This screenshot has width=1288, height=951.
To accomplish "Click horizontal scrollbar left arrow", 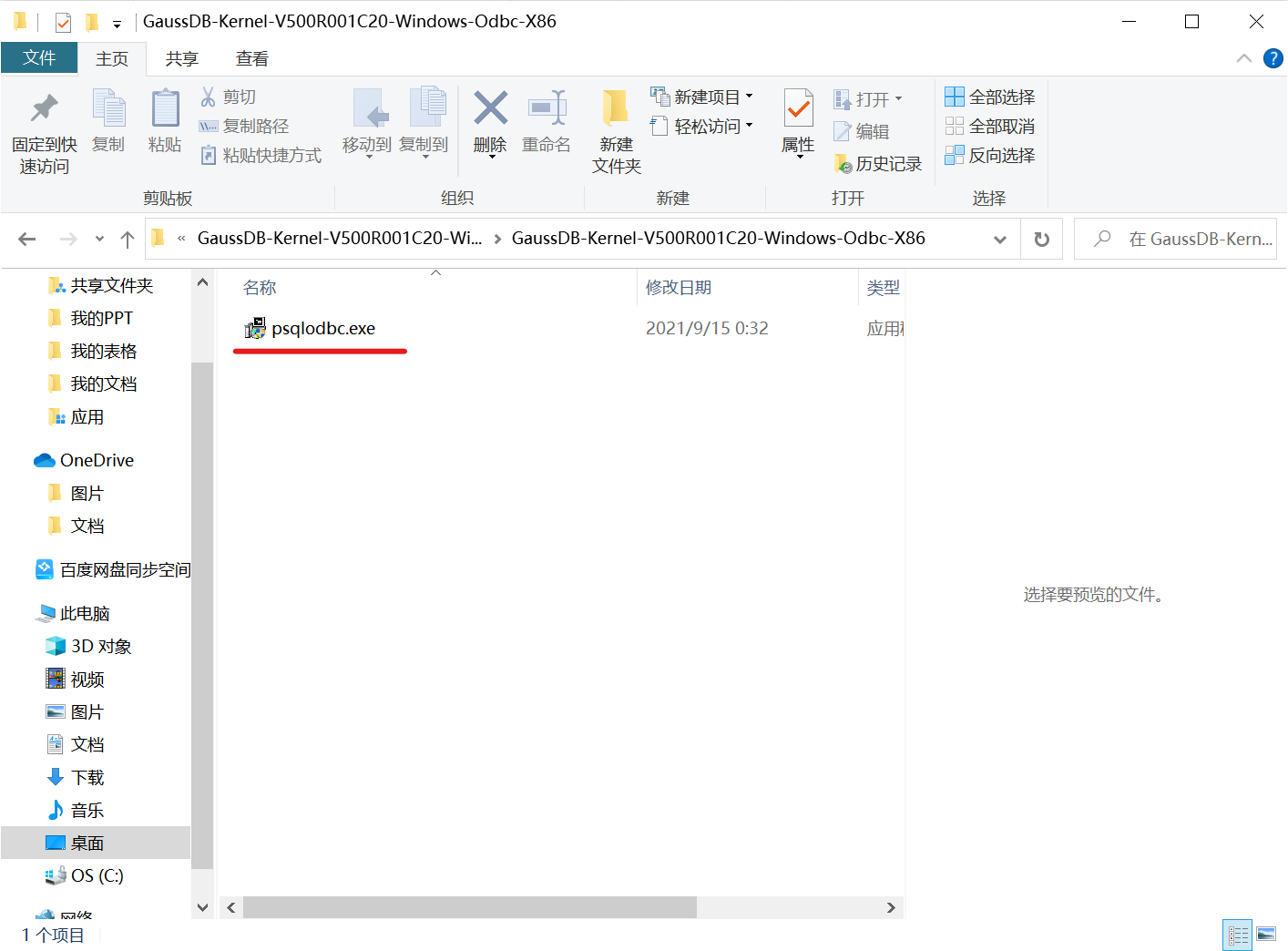I will click(231, 907).
